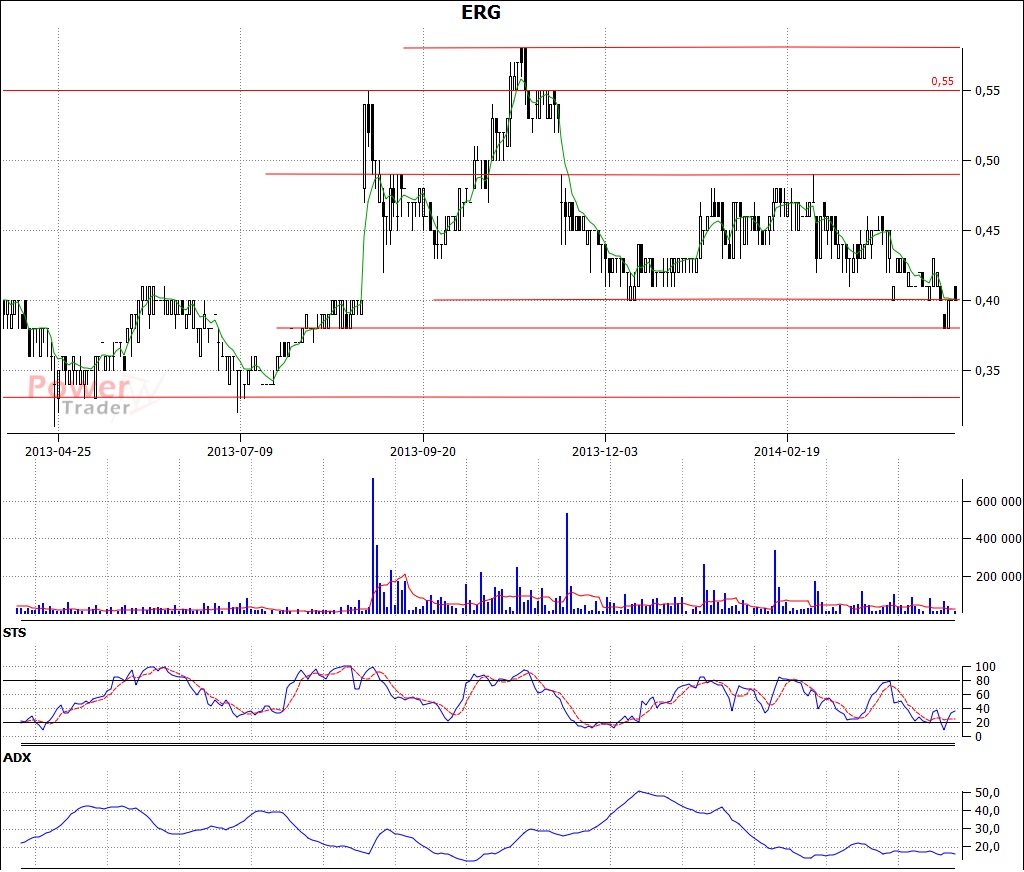Image resolution: width=1024 pixels, height=872 pixels.
Task: Click the 100 level on STS axis
Action: 985,667
